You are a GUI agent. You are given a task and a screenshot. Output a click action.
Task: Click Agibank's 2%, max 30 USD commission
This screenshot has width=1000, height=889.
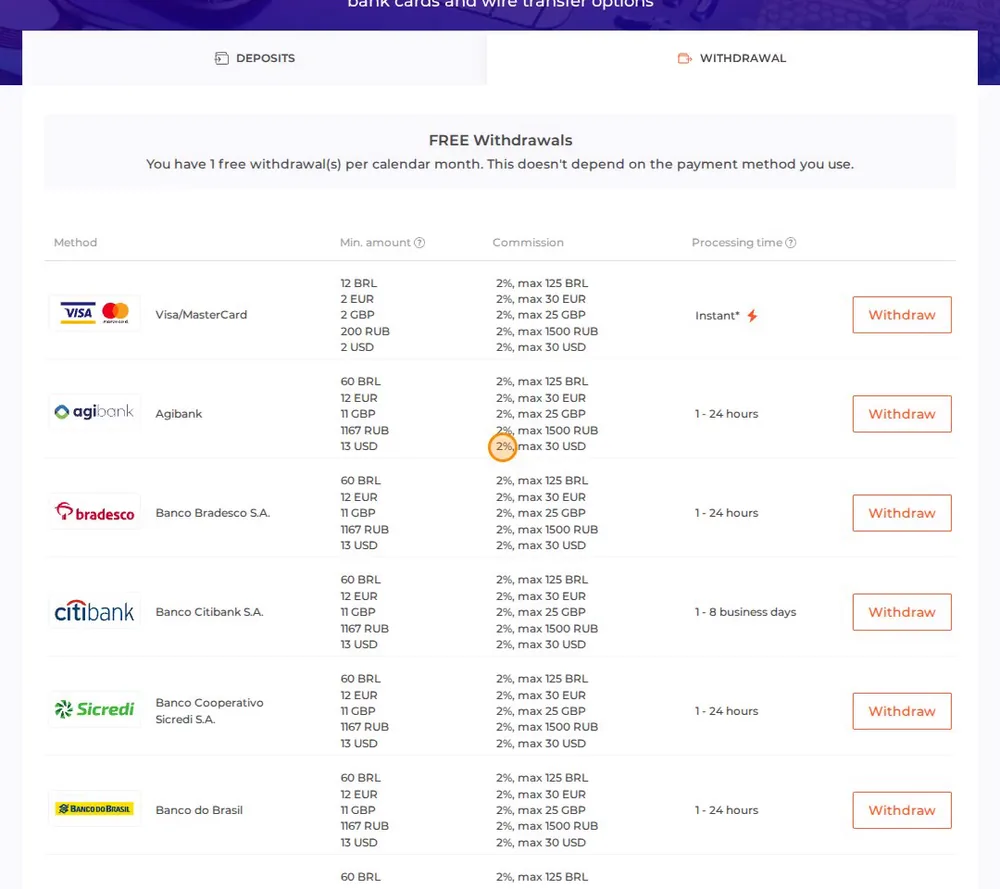click(x=541, y=446)
